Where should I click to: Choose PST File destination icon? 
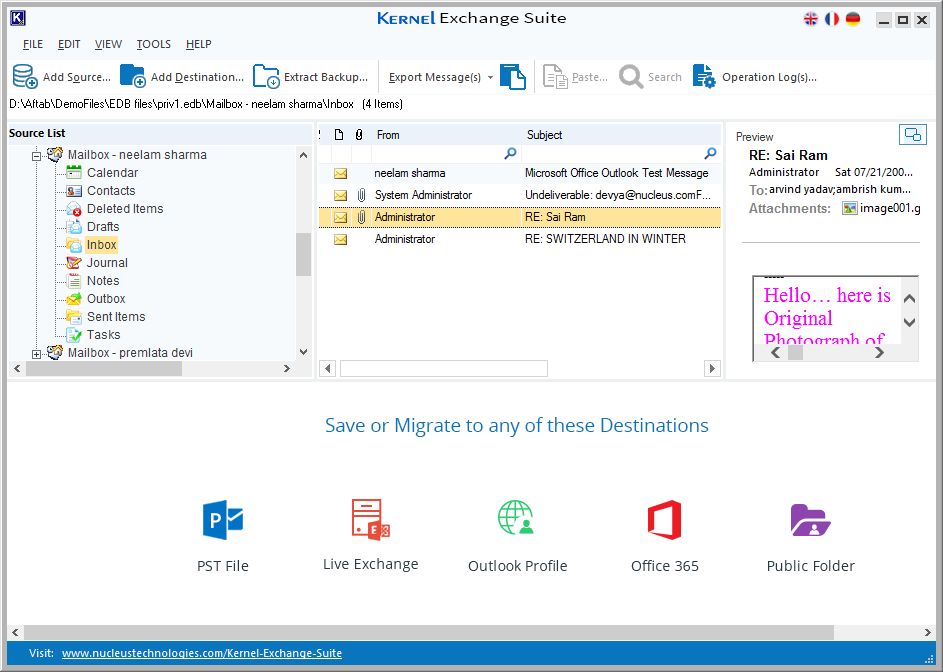coord(223,520)
